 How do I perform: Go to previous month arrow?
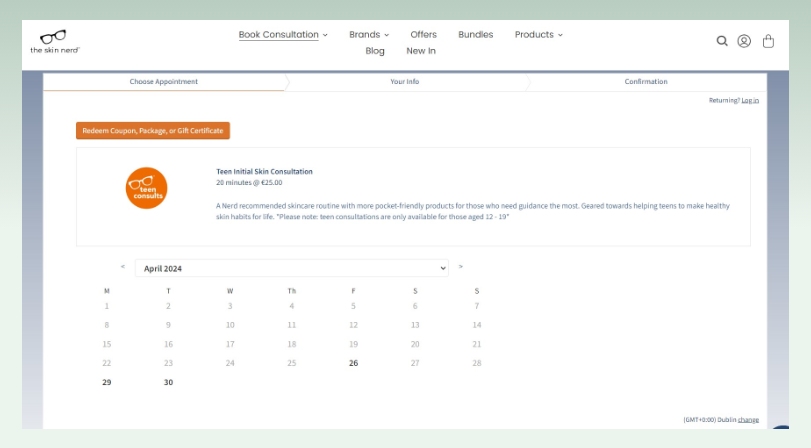[x=123, y=266]
